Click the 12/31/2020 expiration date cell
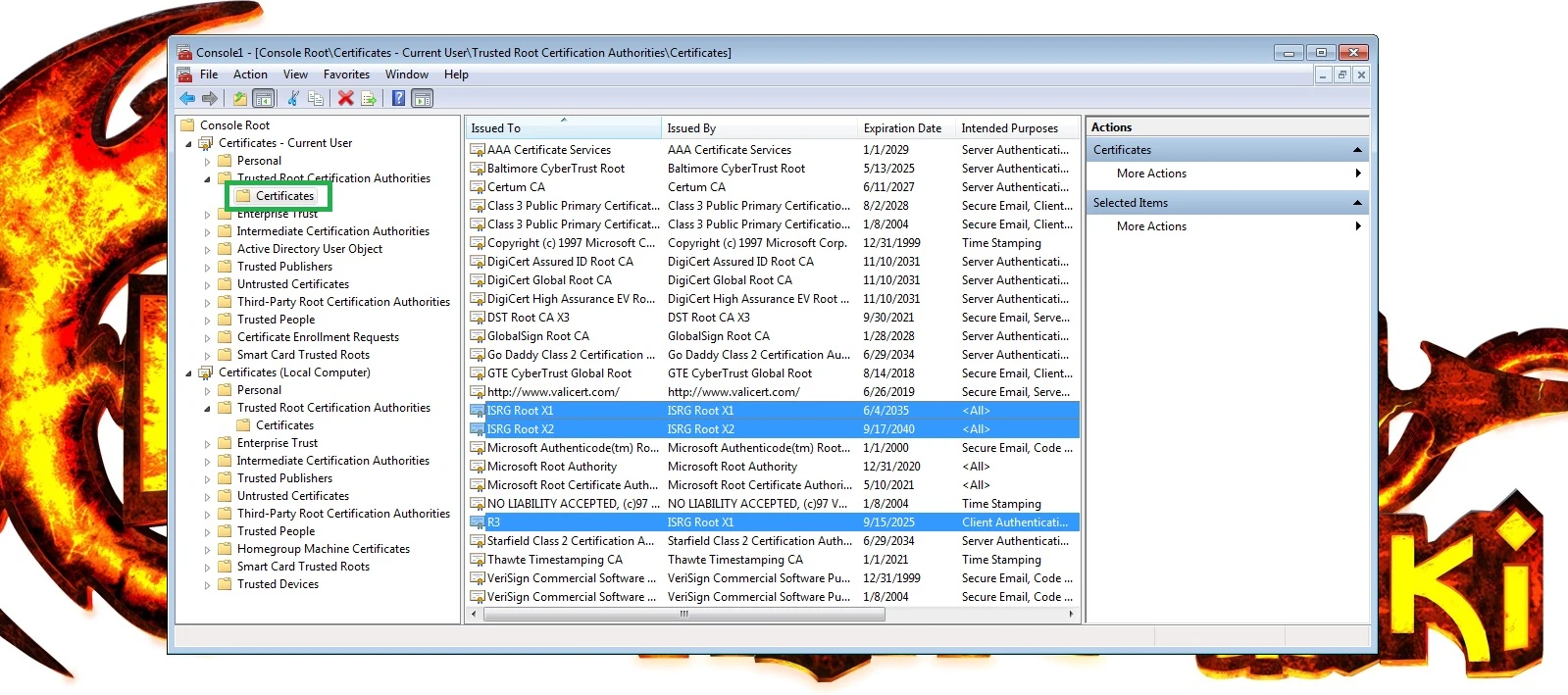1568x695 pixels. click(891, 467)
